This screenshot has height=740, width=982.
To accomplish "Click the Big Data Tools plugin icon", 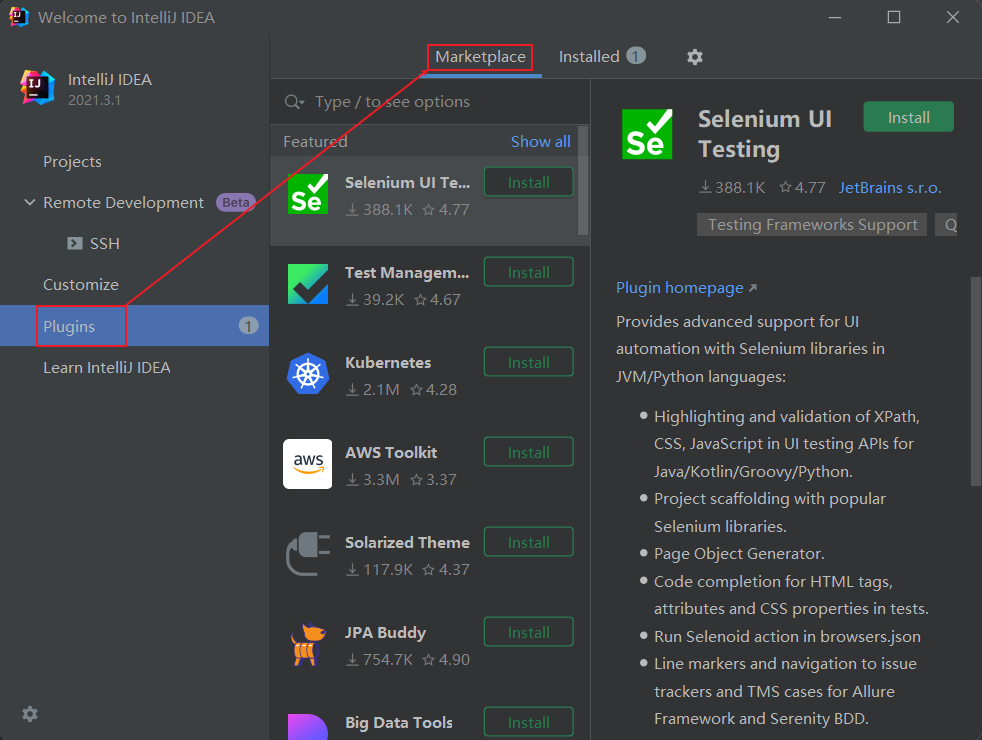I will [x=308, y=727].
